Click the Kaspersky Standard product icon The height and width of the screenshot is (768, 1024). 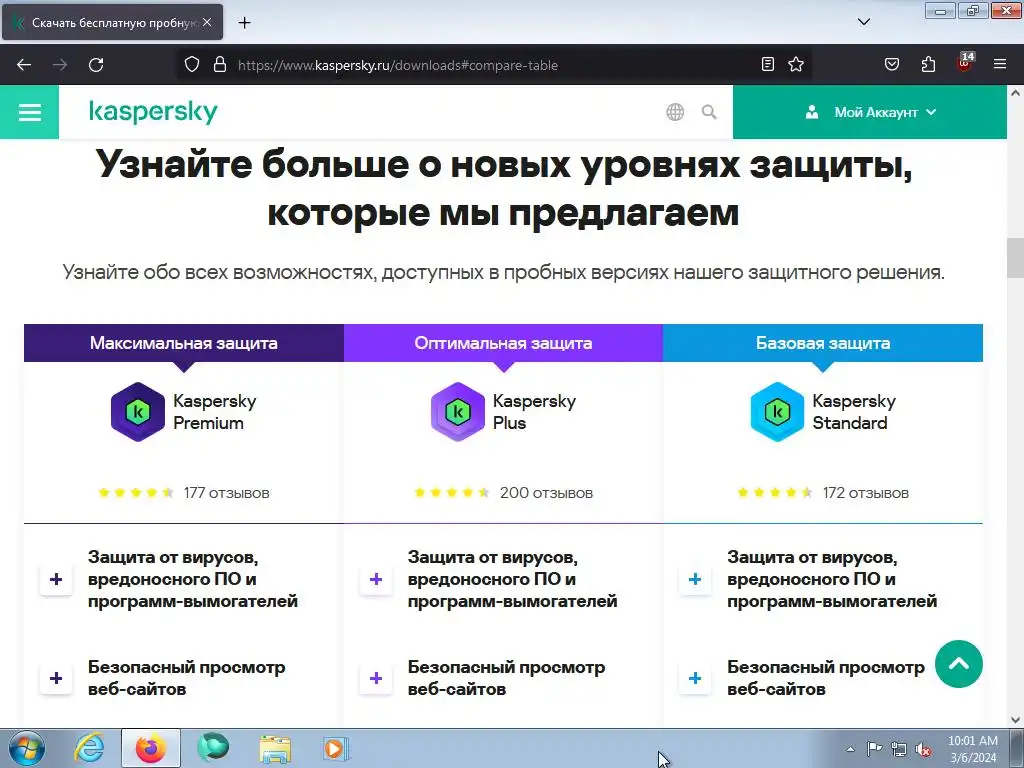pos(777,412)
